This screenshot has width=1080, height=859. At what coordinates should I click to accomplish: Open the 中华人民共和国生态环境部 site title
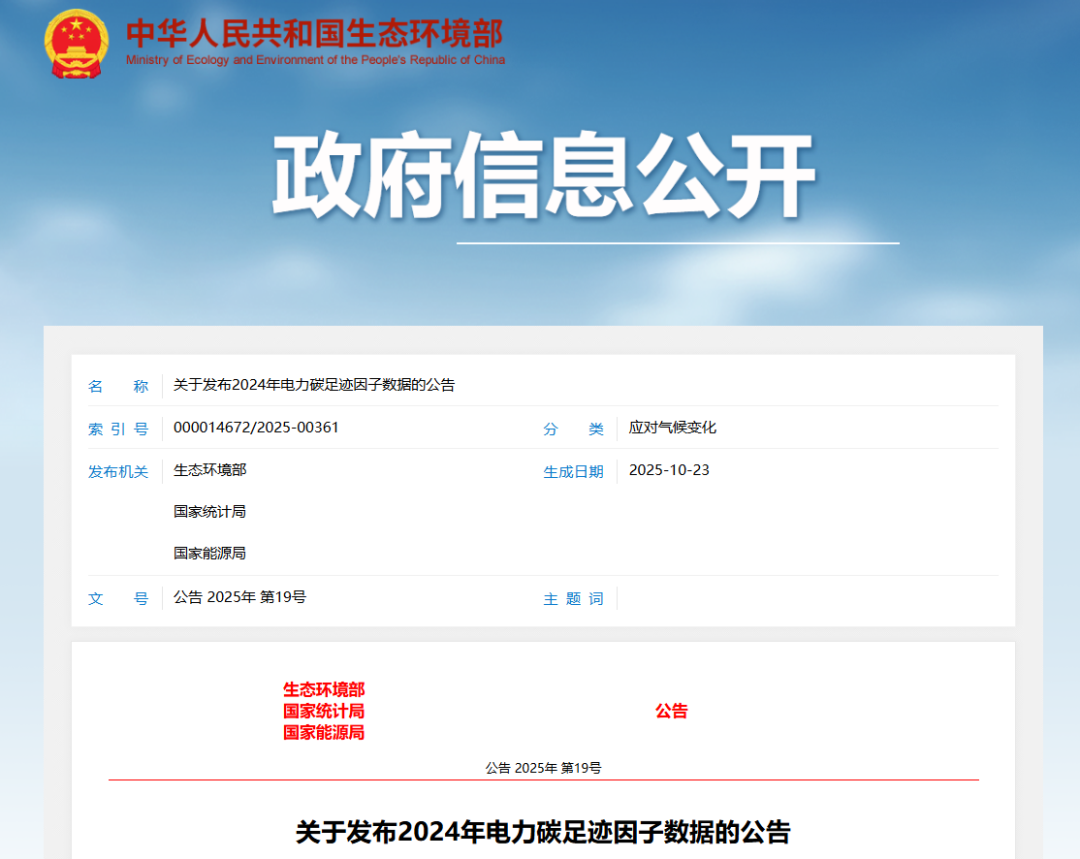click(x=314, y=33)
